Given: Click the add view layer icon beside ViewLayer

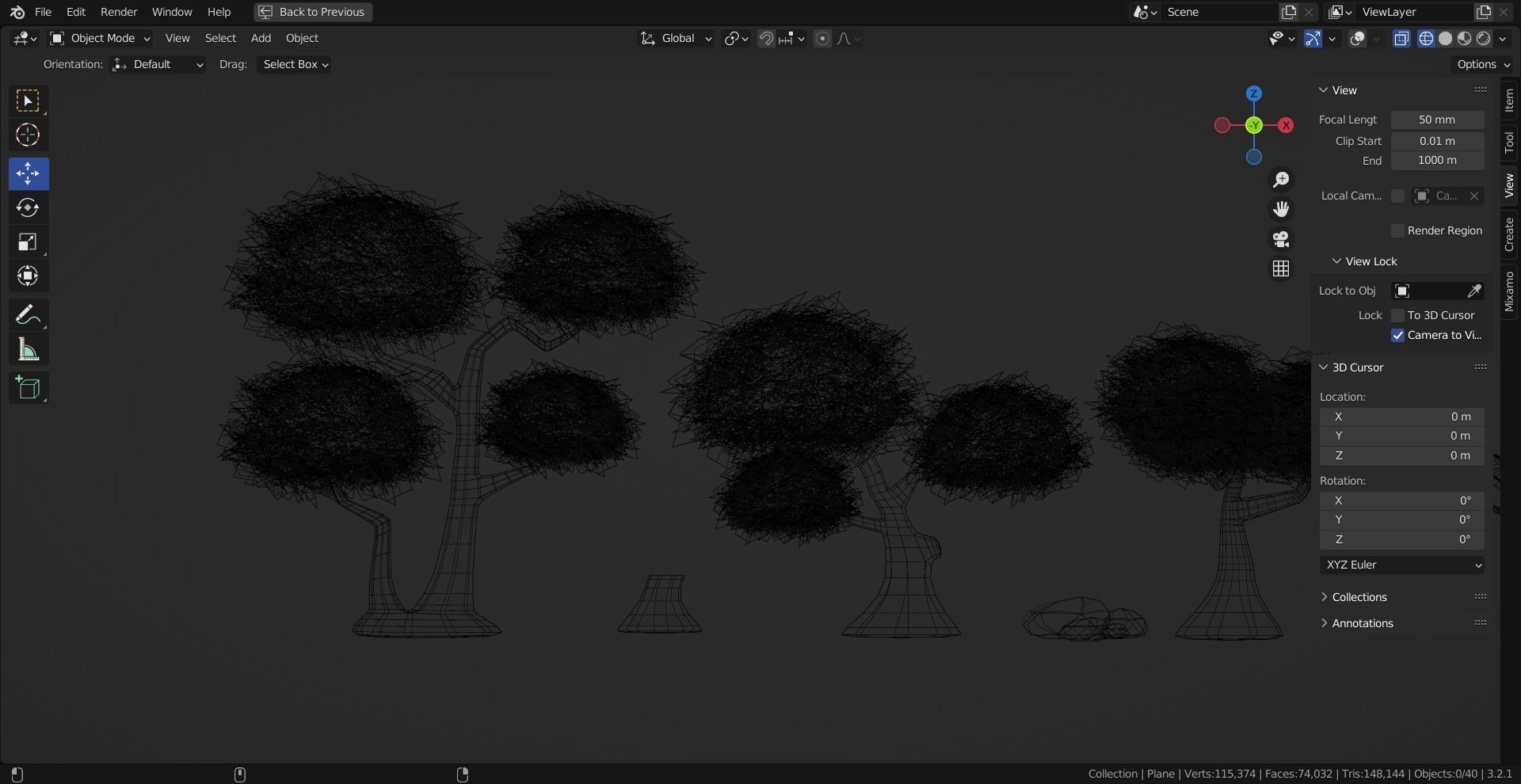Looking at the screenshot, I should (1484, 12).
